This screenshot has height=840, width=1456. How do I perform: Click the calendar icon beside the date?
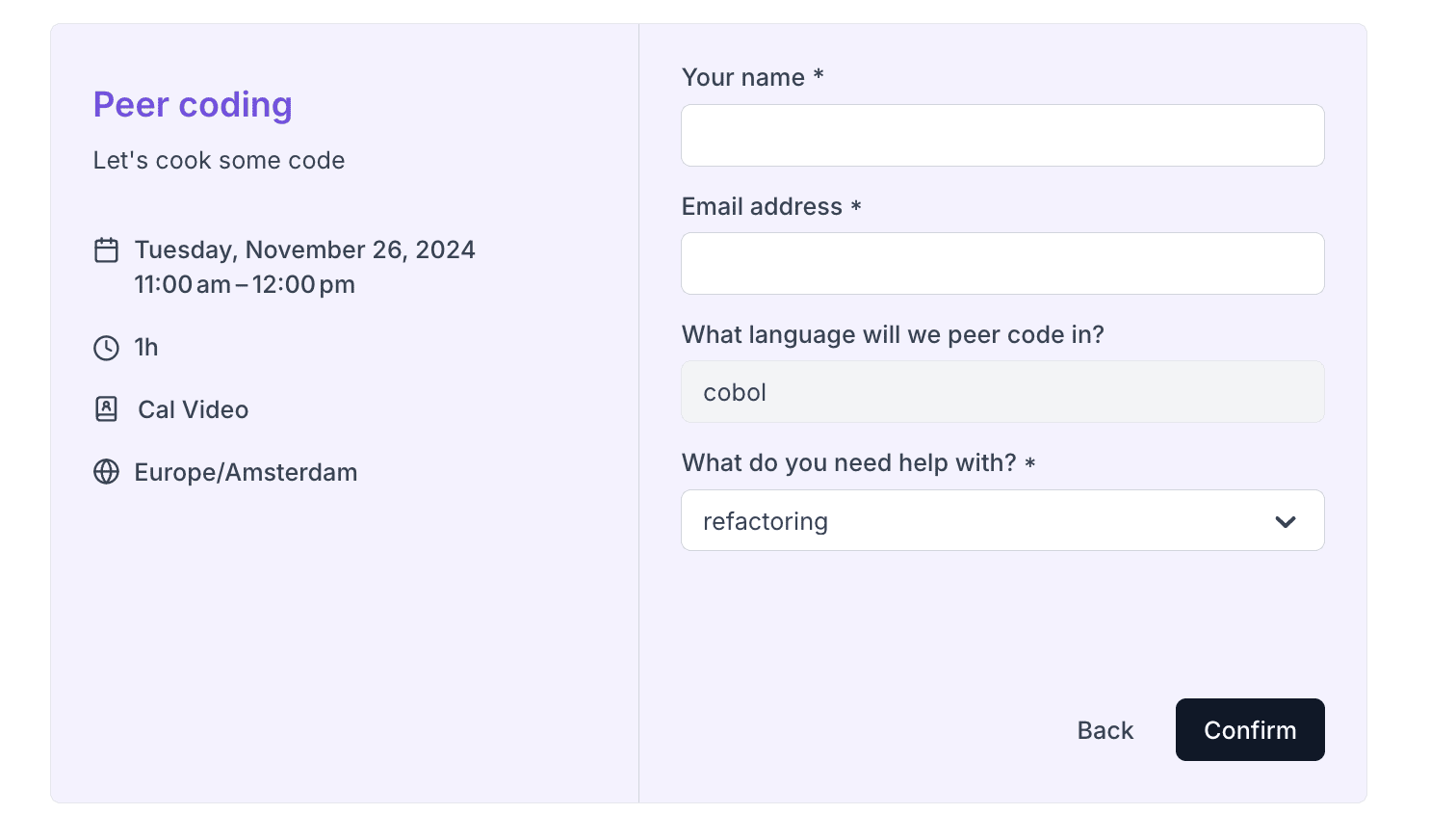106,250
